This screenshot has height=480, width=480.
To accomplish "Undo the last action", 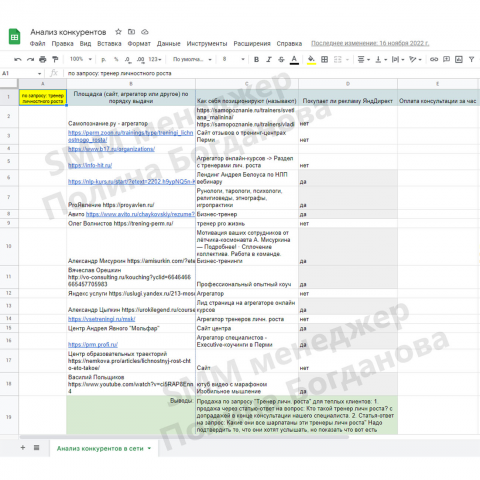I will tap(18, 59).
